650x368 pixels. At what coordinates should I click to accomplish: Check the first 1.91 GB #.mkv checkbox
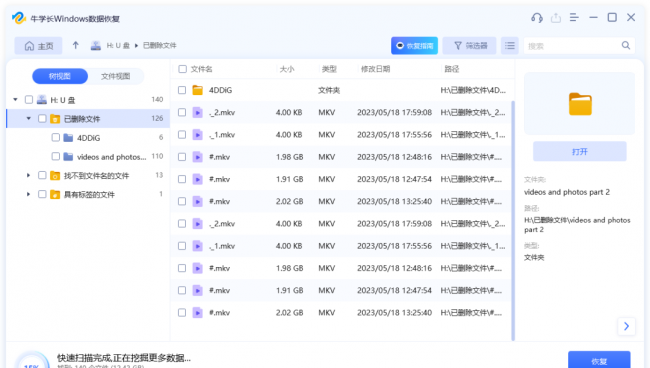[182, 179]
